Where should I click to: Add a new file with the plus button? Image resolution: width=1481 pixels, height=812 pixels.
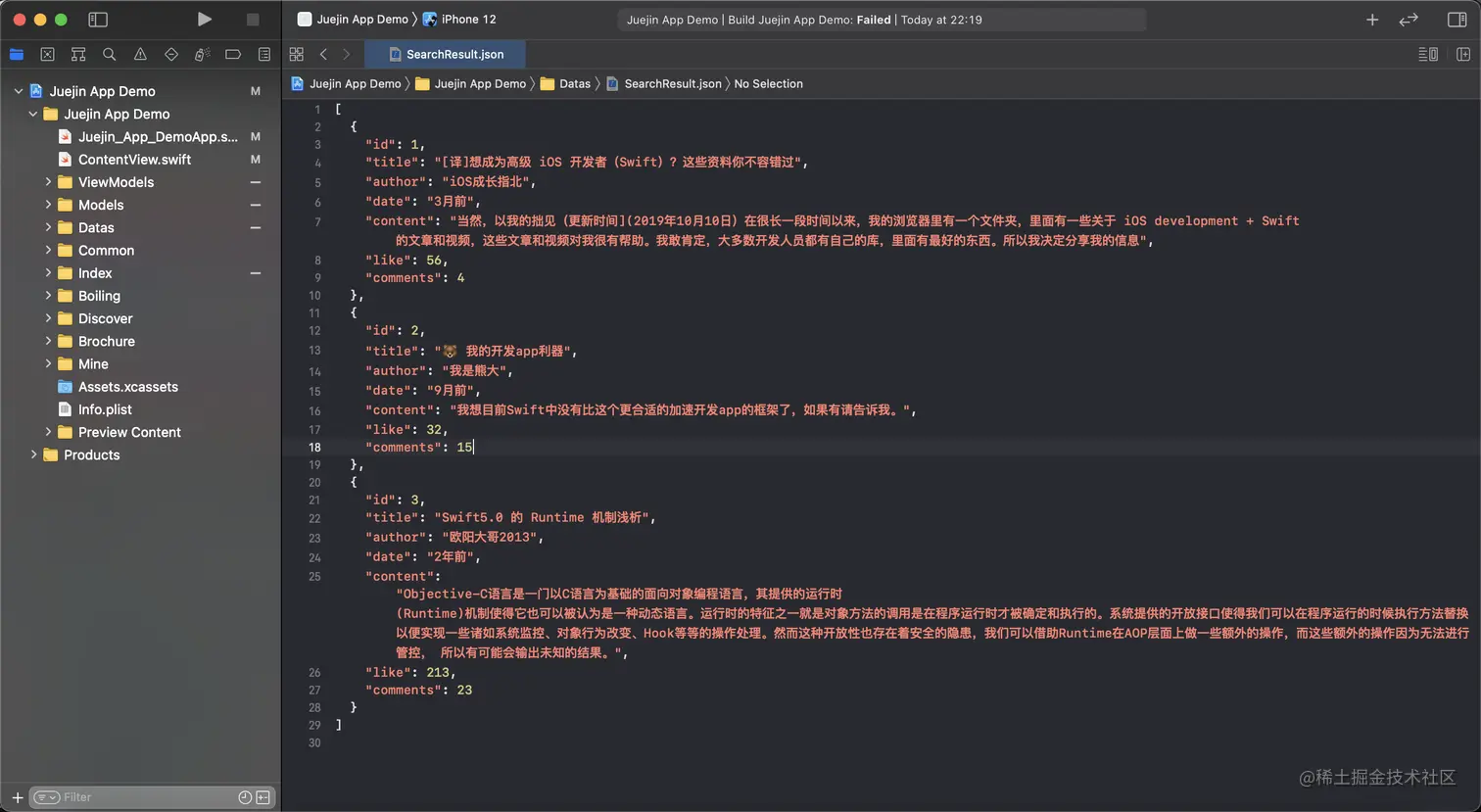17,797
